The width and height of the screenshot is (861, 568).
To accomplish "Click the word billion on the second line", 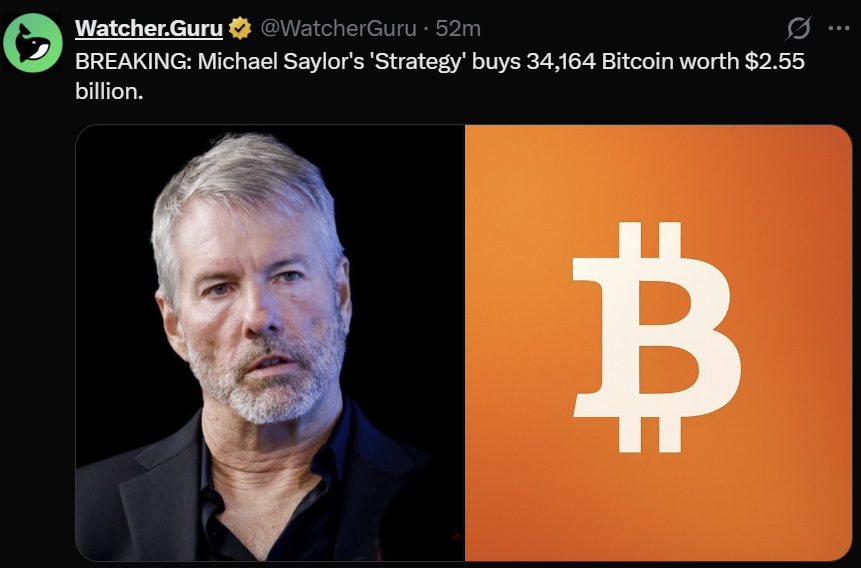I will pyautogui.click(x=109, y=91).
